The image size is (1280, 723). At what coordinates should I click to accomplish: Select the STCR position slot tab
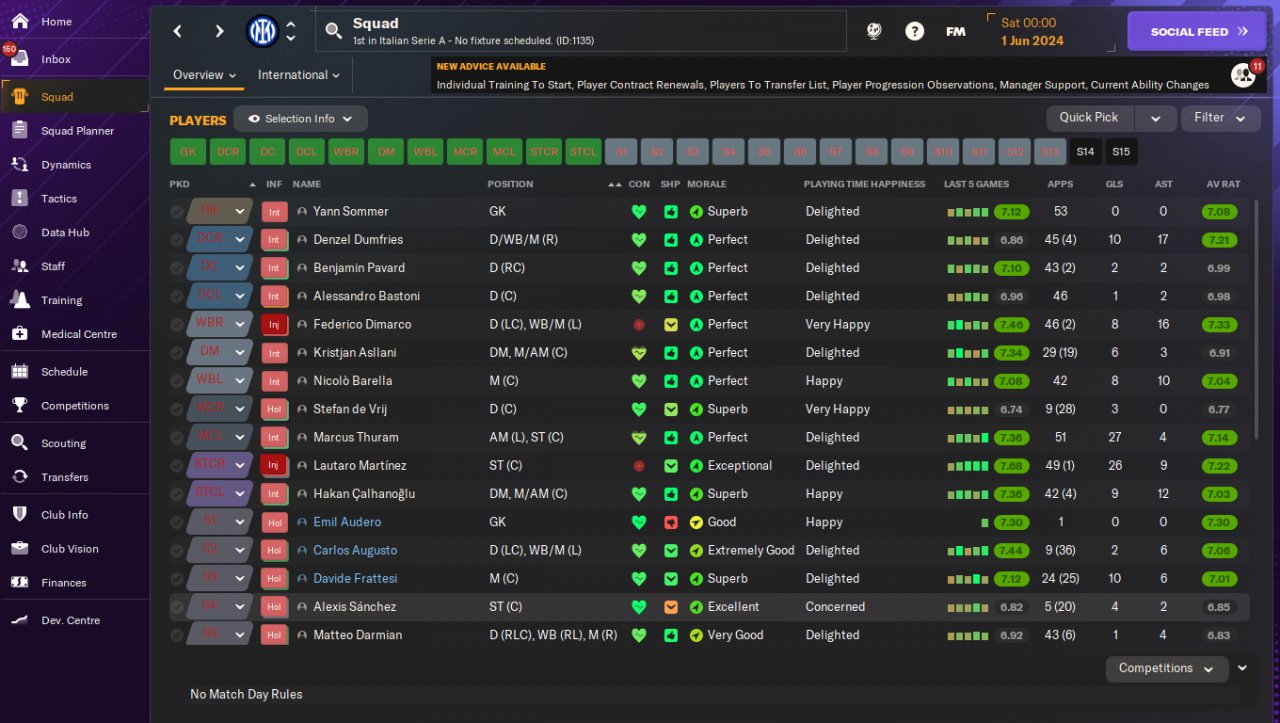point(544,152)
